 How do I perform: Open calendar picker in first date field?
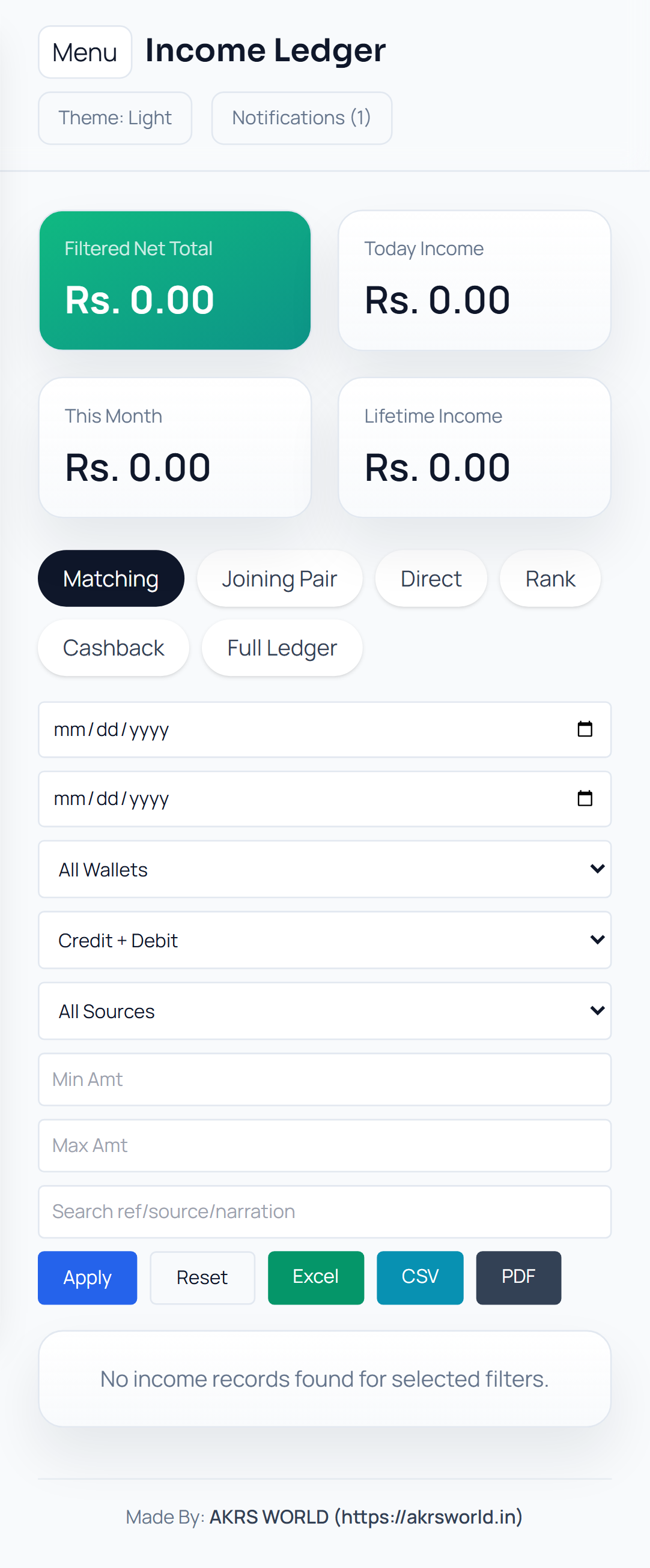(x=584, y=729)
